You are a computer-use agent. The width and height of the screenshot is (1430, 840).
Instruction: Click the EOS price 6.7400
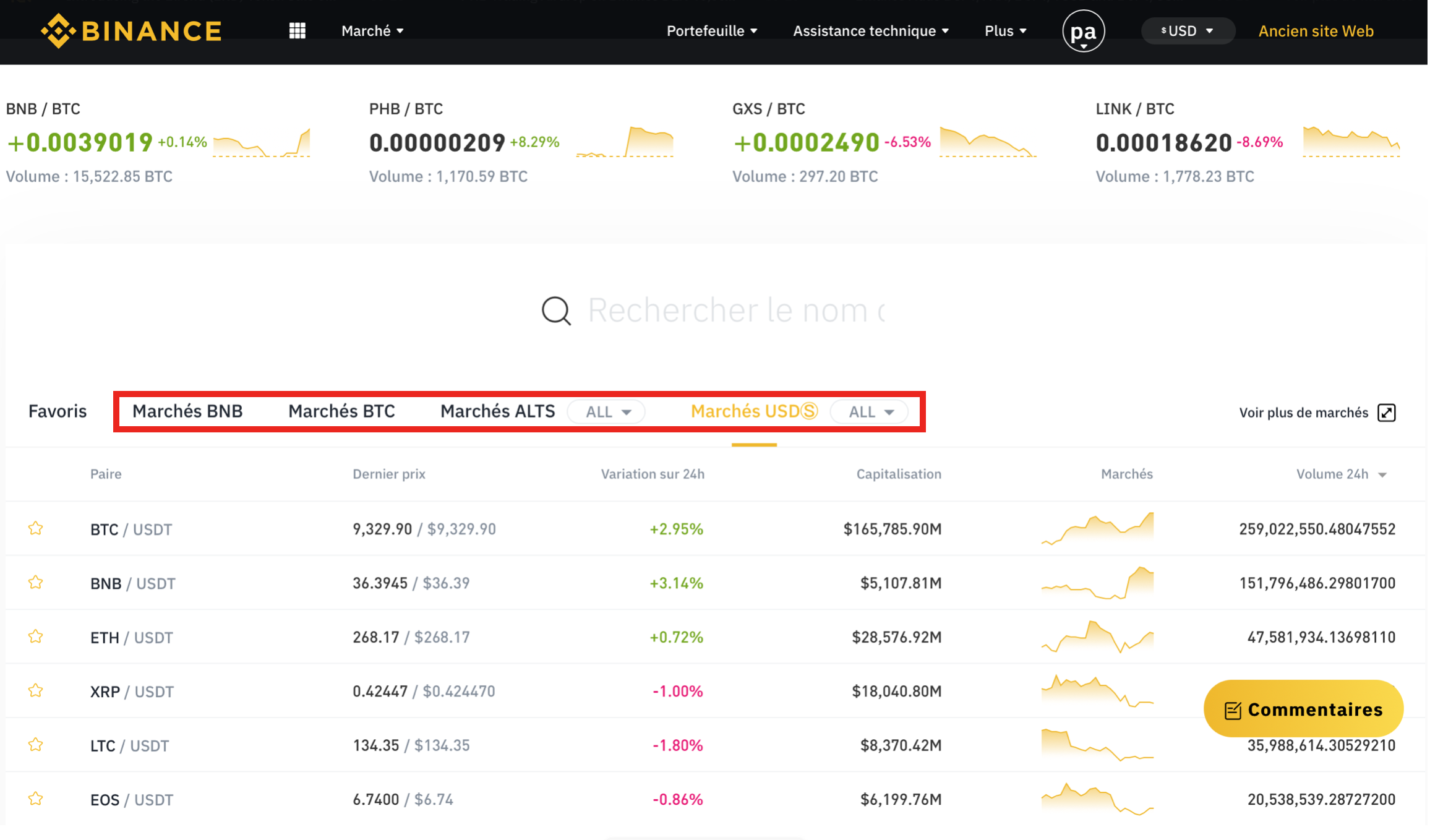pyautogui.click(x=376, y=799)
